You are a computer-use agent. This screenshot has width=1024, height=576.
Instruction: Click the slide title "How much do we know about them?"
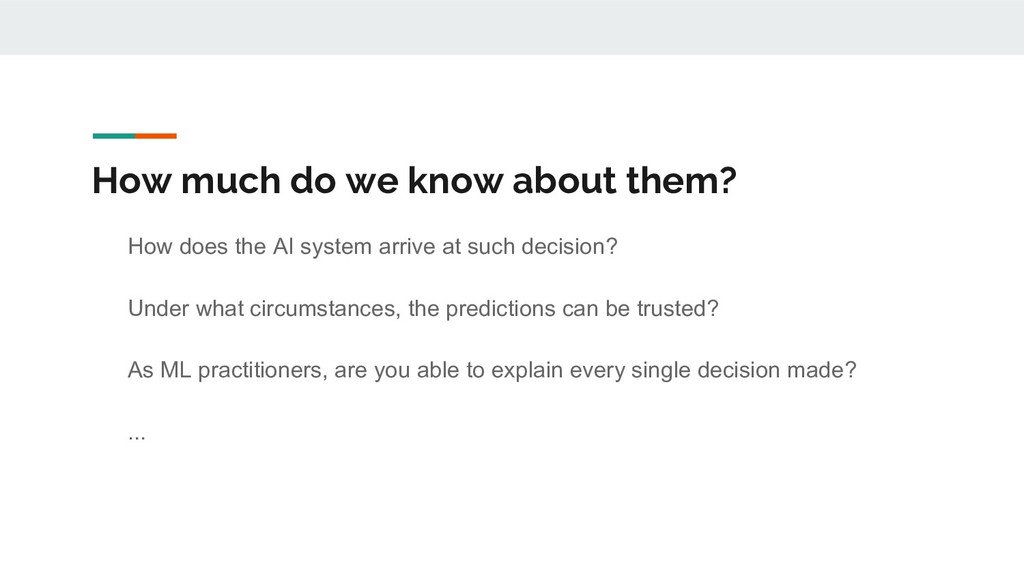click(x=414, y=180)
